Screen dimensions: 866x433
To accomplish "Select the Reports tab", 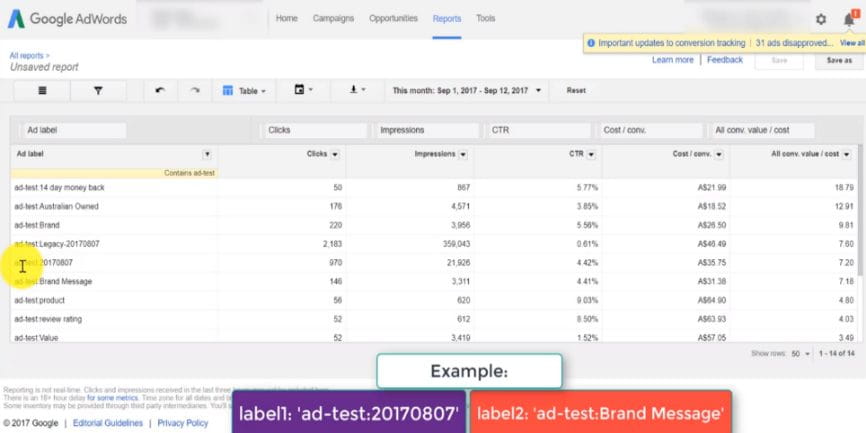I will [x=447, y=19].
